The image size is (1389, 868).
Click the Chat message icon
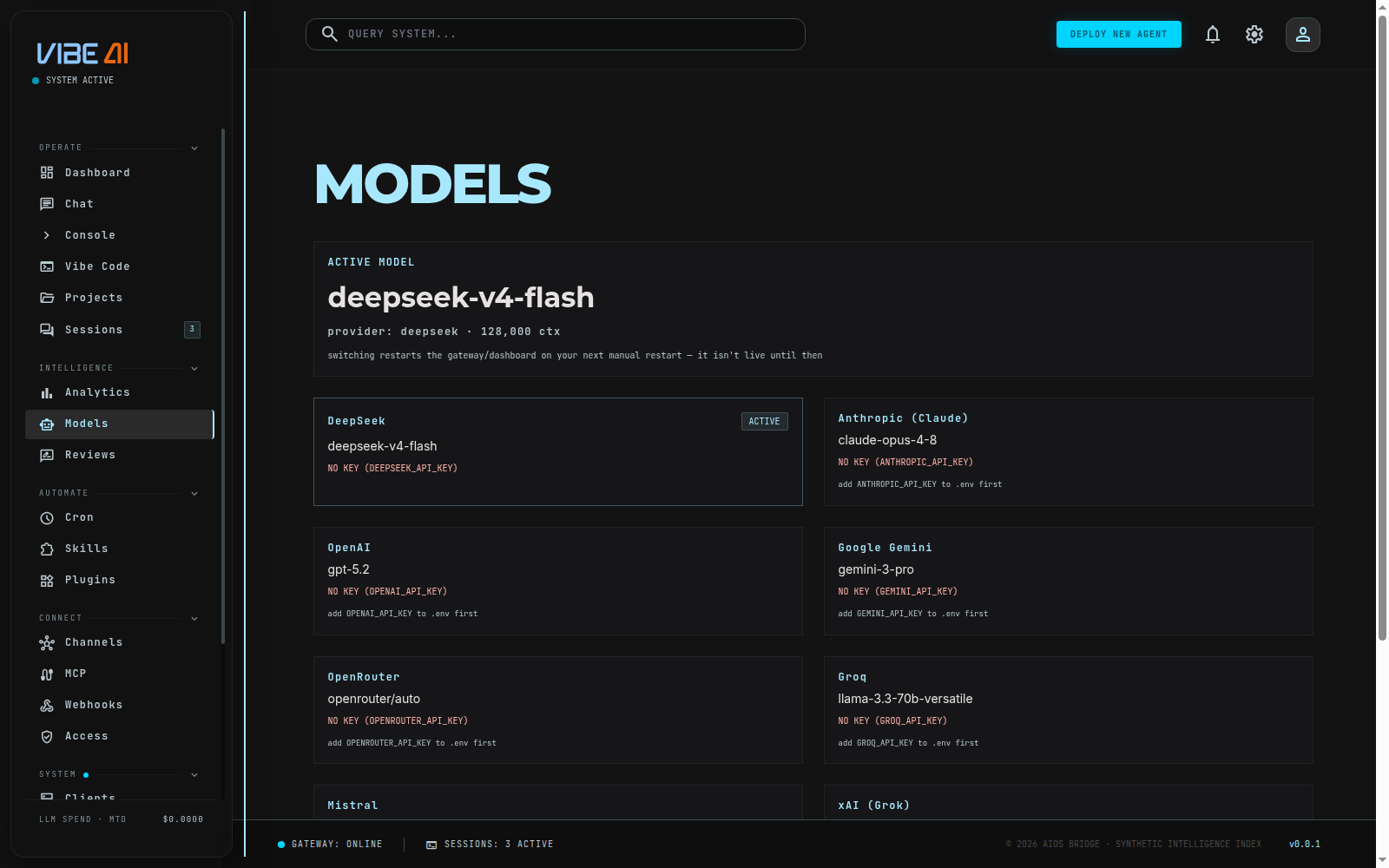pyautogui.click(x=47, y=204)
